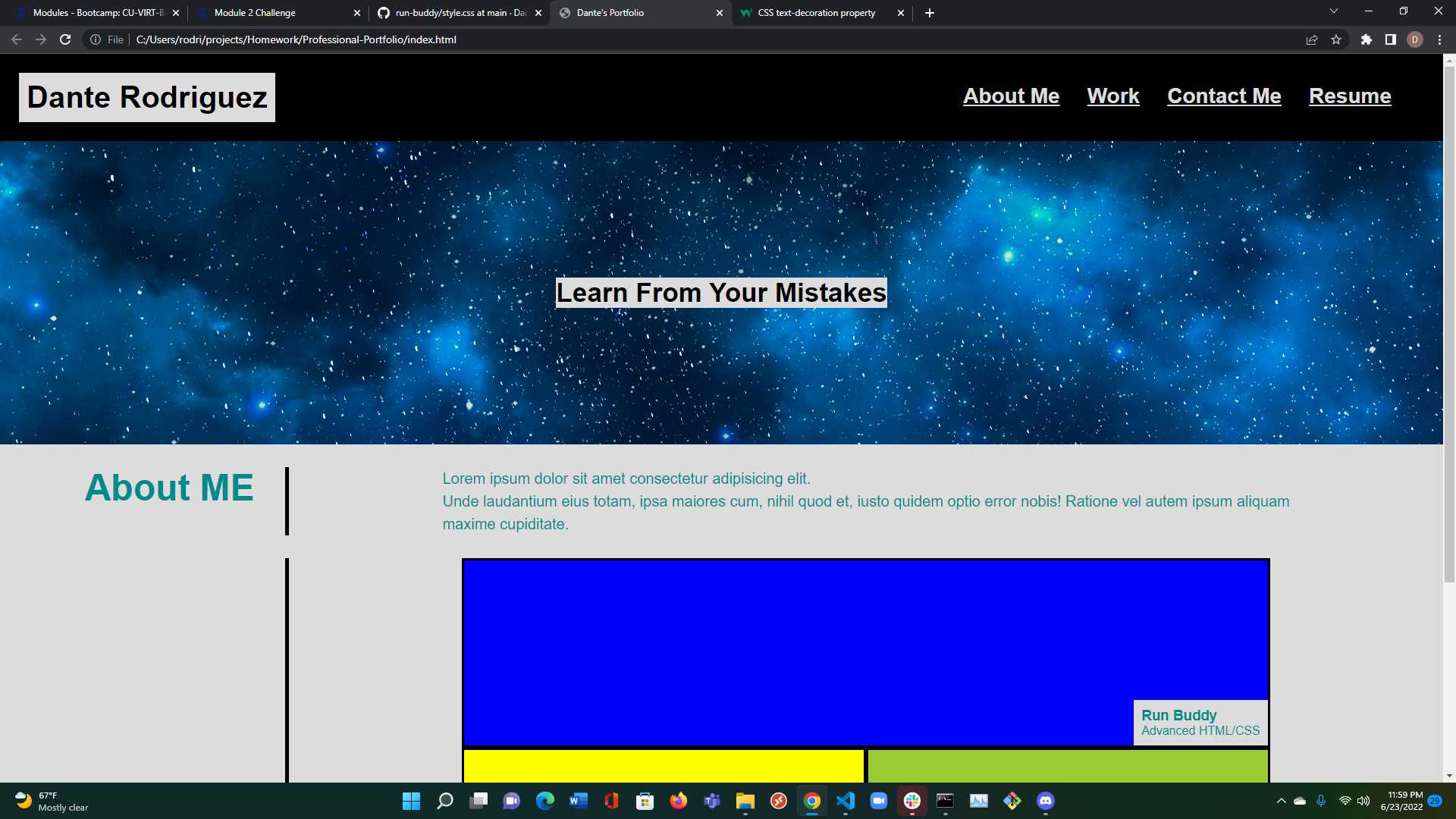This screenshot has height=819, width=1456.
Task: Open the Chrome three-dot menu
Action: (x=1439, y=39)
